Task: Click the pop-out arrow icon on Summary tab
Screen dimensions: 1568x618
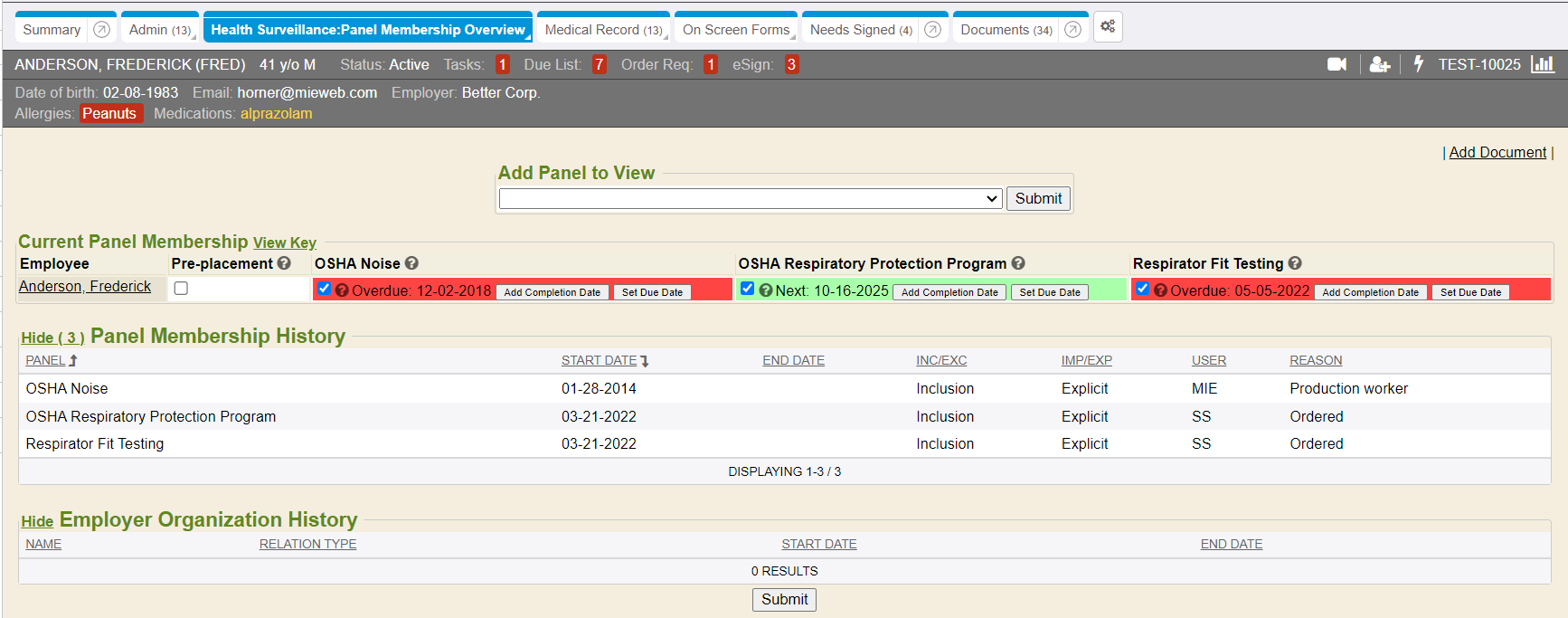Action: coord(102,30)
